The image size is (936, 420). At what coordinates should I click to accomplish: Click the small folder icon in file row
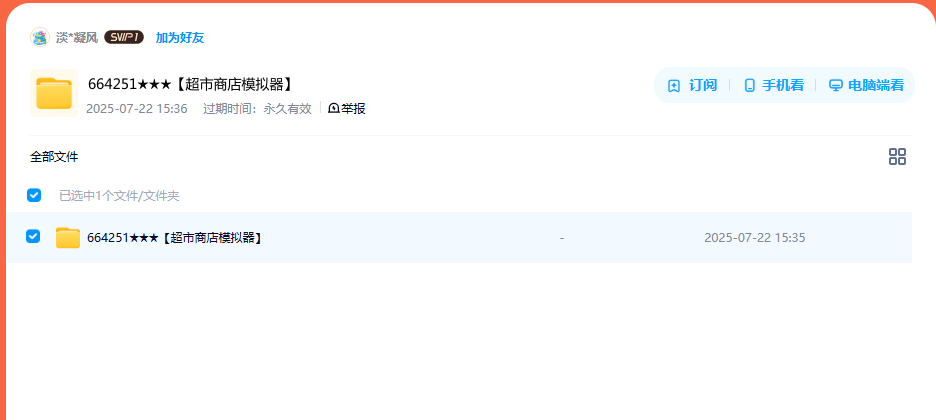click(68, 237)
